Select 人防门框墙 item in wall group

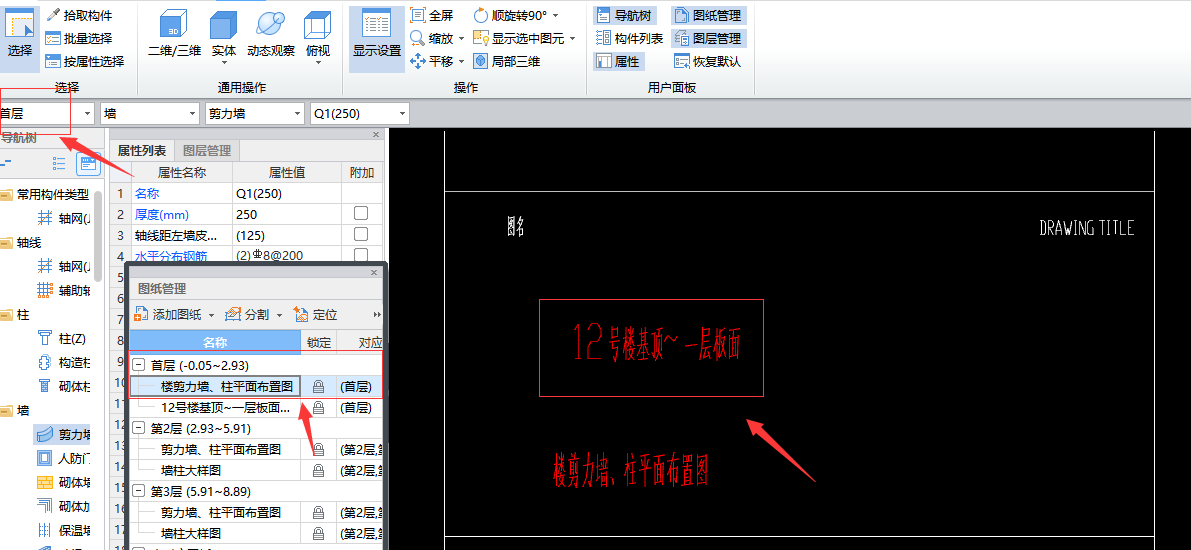click(65, 458)
